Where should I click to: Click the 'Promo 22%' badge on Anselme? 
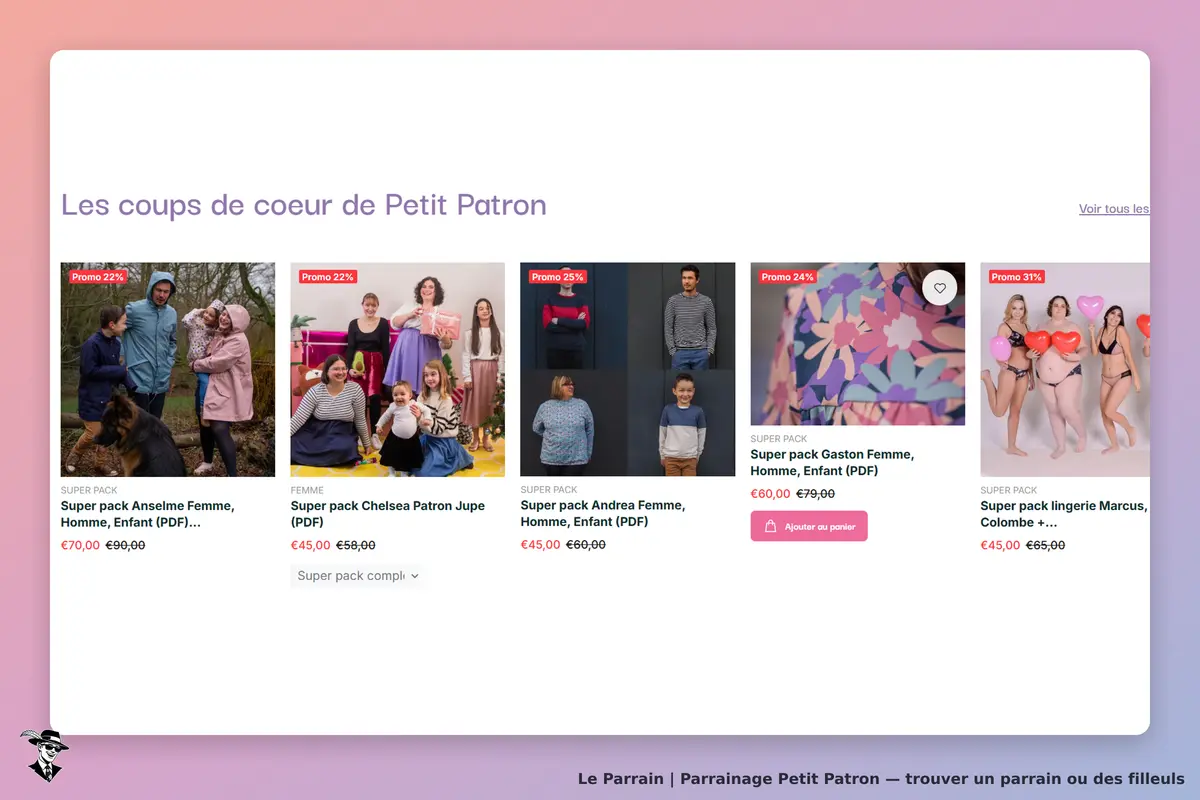click(x=98, y=277)
